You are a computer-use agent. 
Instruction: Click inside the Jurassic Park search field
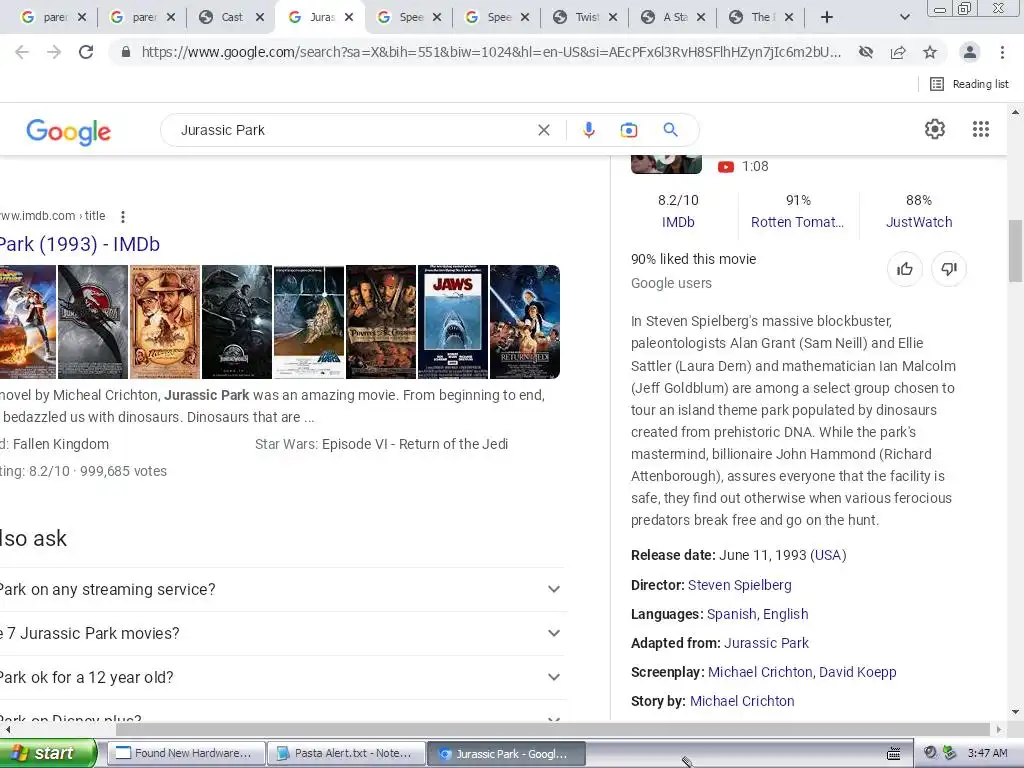pos(353,130)
